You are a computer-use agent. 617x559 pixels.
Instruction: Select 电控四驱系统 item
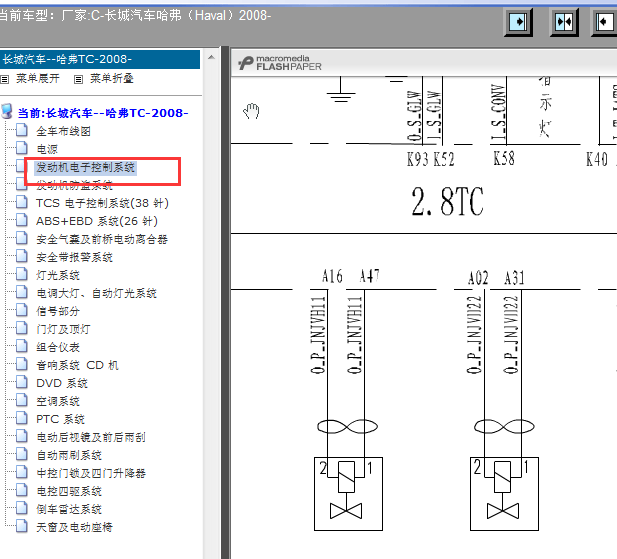point(69,491)
